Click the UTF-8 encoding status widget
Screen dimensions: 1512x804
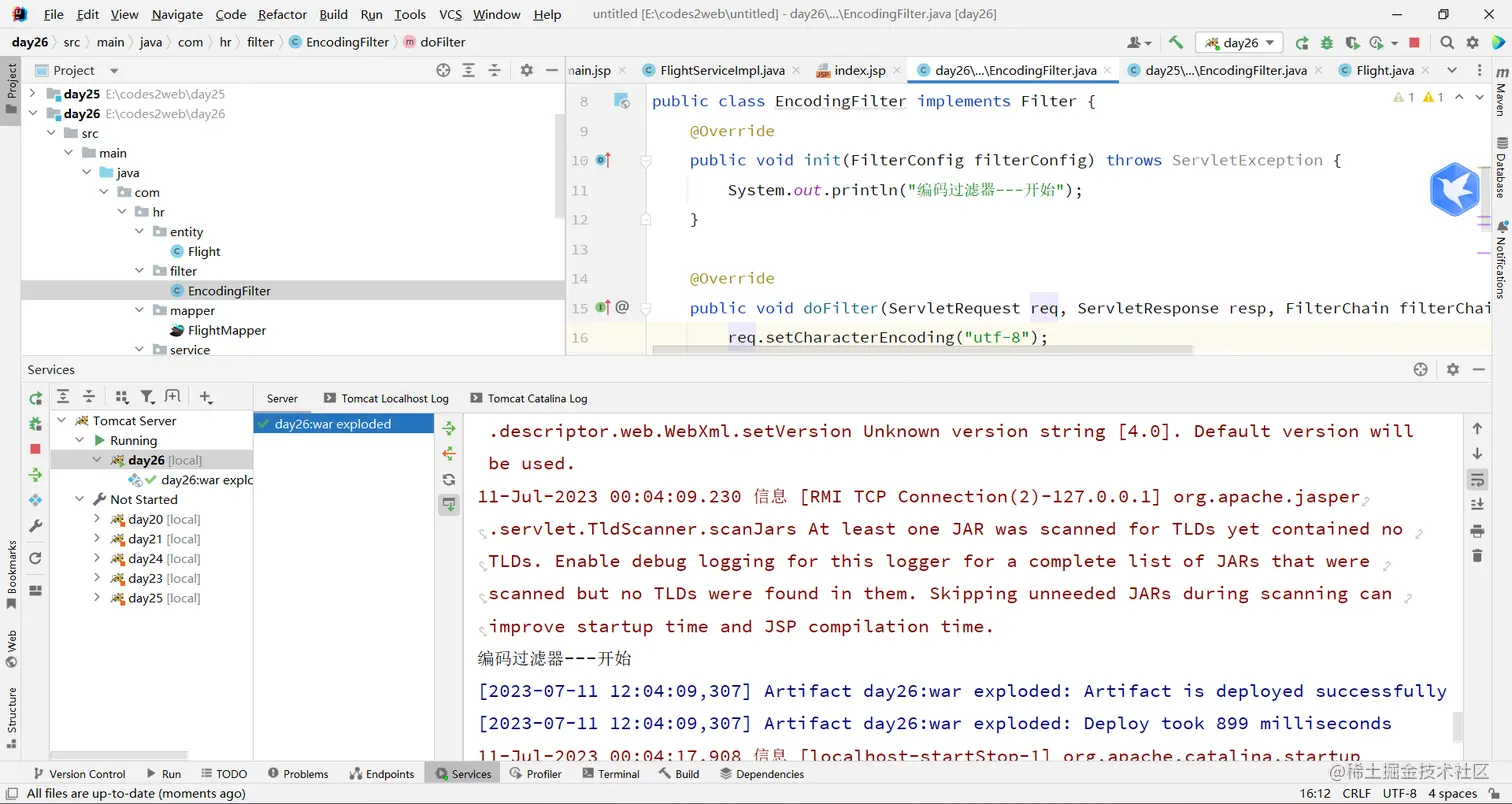pyautogui.click(x=1399, y=793)
